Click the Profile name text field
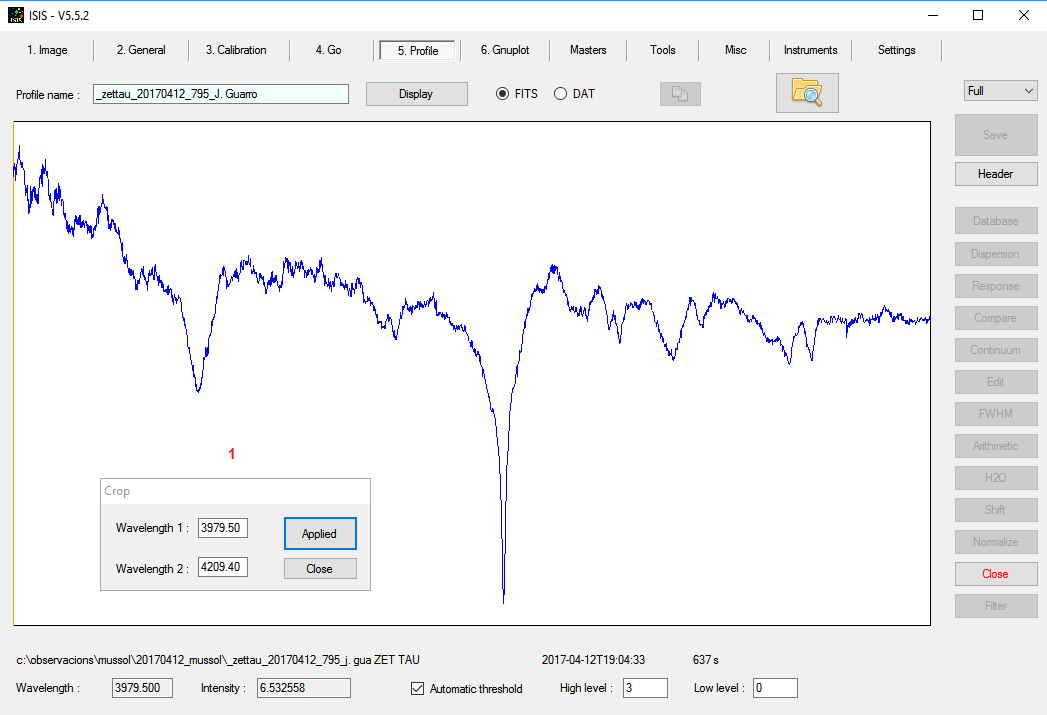The width and height of the screenshot is (1047, 715). [x=220, y=94]
